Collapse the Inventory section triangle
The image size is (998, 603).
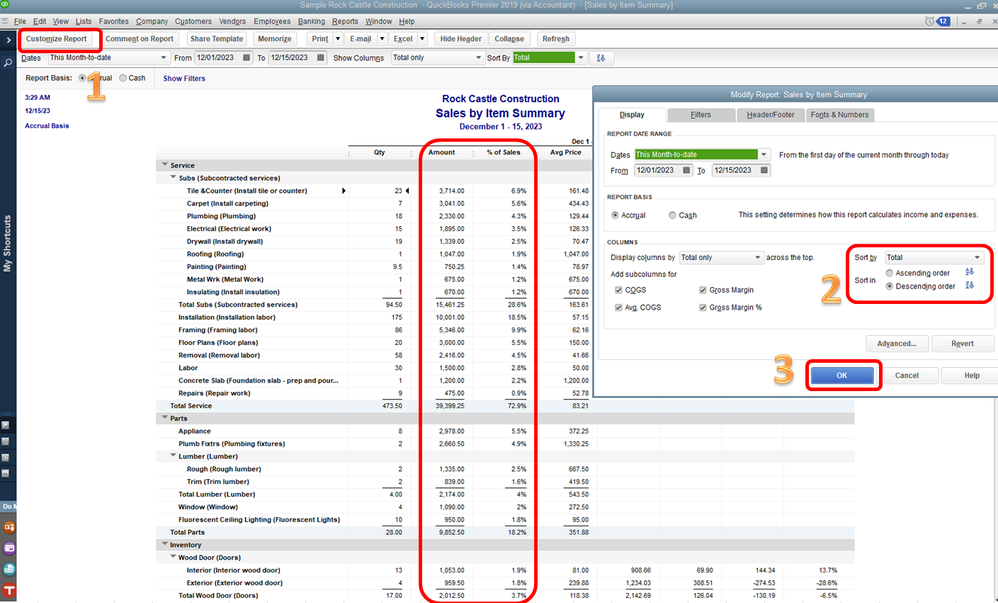point(165,544)
